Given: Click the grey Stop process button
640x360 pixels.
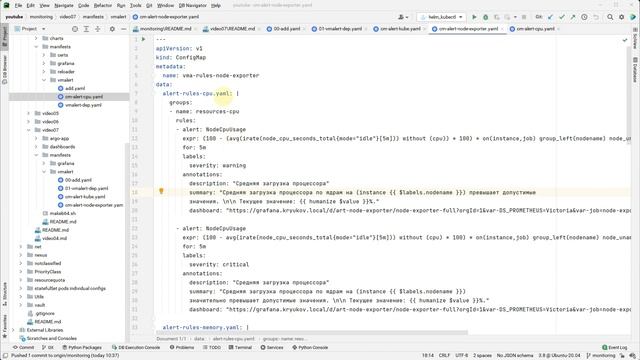Looking at the screenshot, I should click(x=524, y=17).
